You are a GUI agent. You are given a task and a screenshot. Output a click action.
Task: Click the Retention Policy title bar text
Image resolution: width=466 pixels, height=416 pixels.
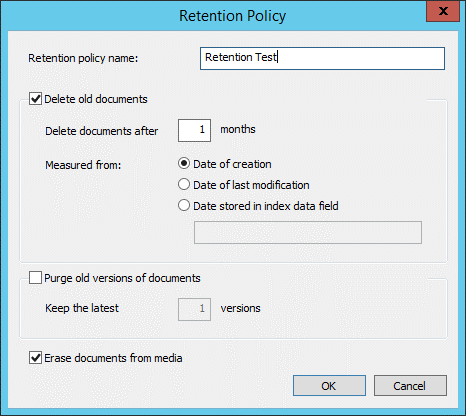click(233, 16)
